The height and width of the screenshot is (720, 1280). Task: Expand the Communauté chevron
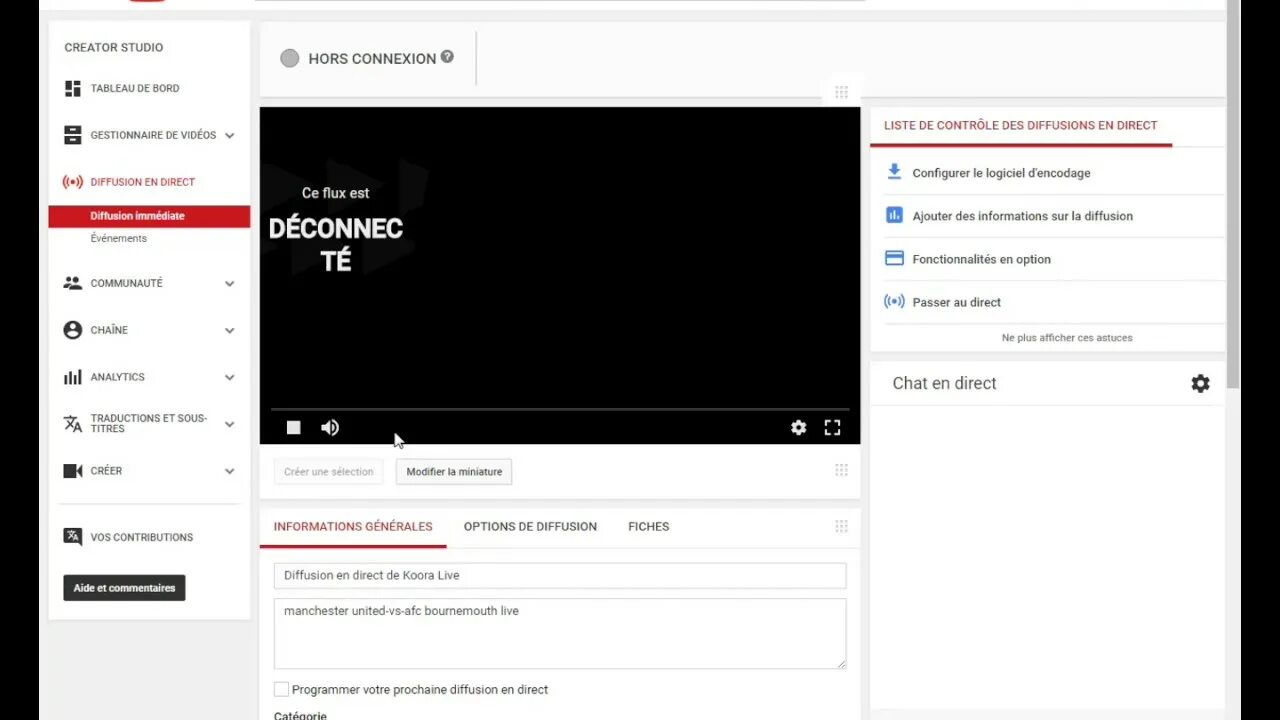229,284
